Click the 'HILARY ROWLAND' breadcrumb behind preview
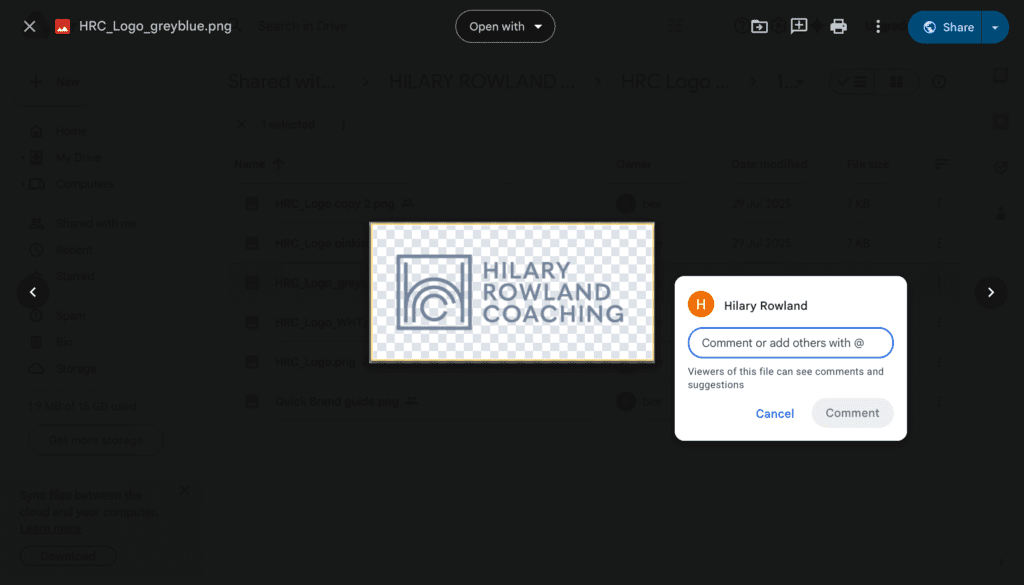The height and width of the screenshot is (585, 1024). tap(482, 82)
